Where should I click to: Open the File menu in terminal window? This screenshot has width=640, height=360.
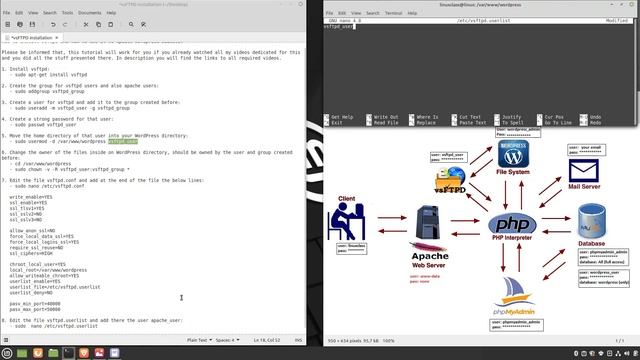point(329,13)
